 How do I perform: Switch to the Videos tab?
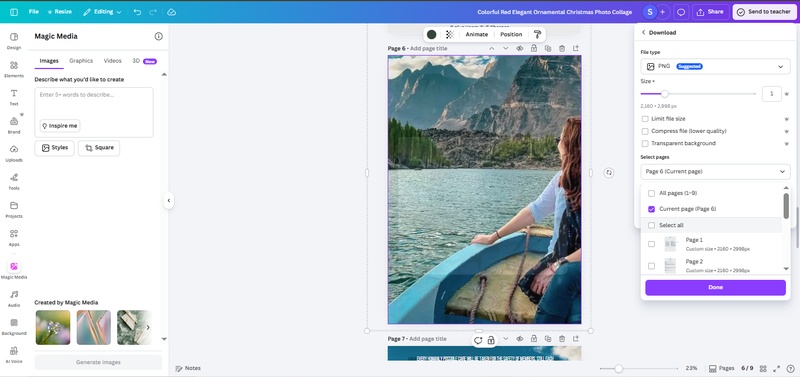113,61
